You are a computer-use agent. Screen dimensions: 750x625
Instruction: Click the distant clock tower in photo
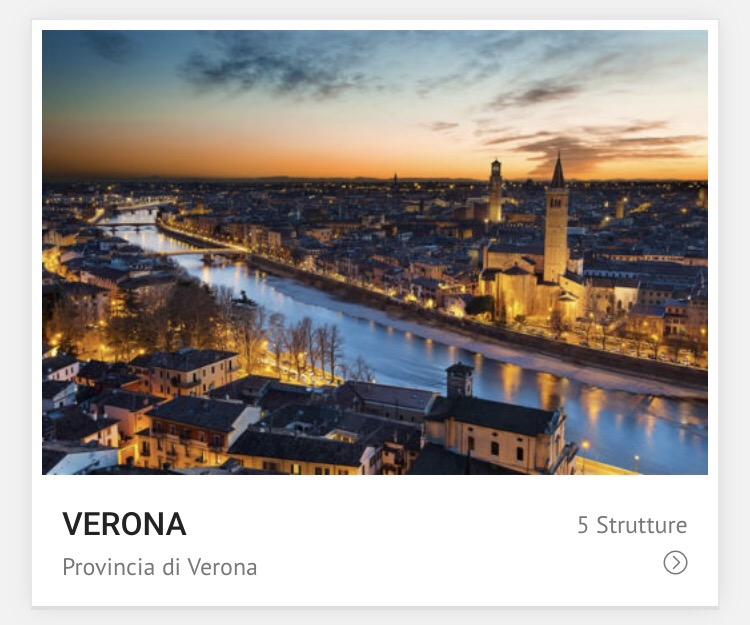(496, 191)
